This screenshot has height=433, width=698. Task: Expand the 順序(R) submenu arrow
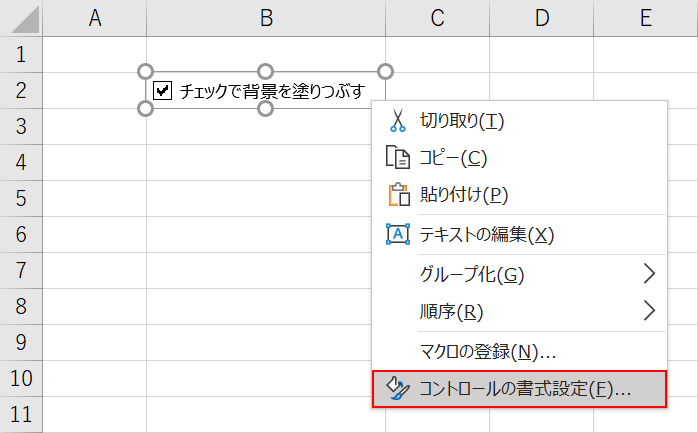click(x=649, y=311)
